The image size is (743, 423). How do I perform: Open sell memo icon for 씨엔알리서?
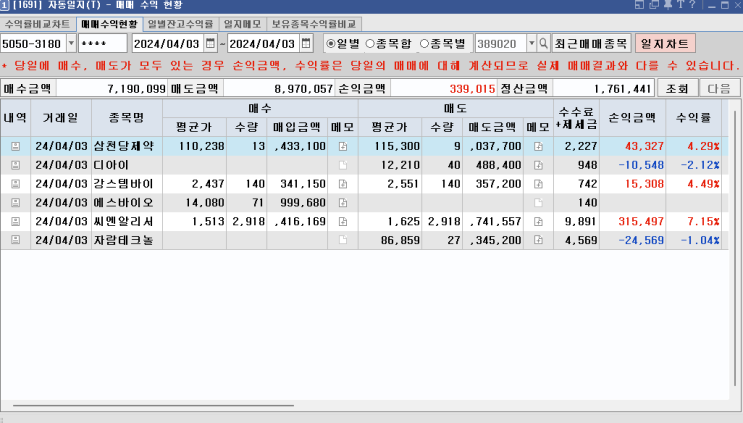coord(538,221)
